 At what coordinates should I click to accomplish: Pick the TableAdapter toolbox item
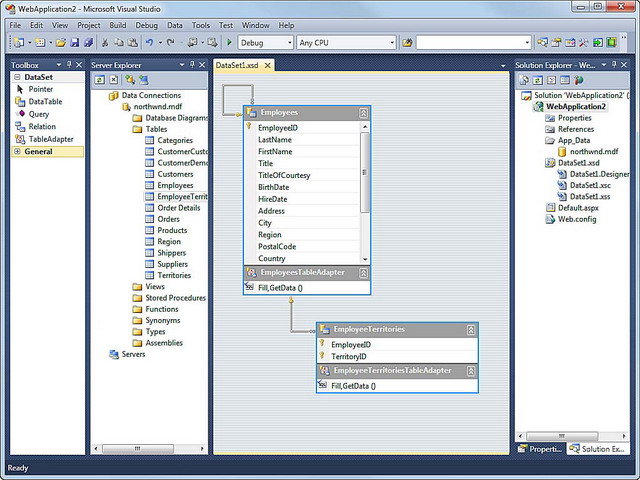point(44,139)
